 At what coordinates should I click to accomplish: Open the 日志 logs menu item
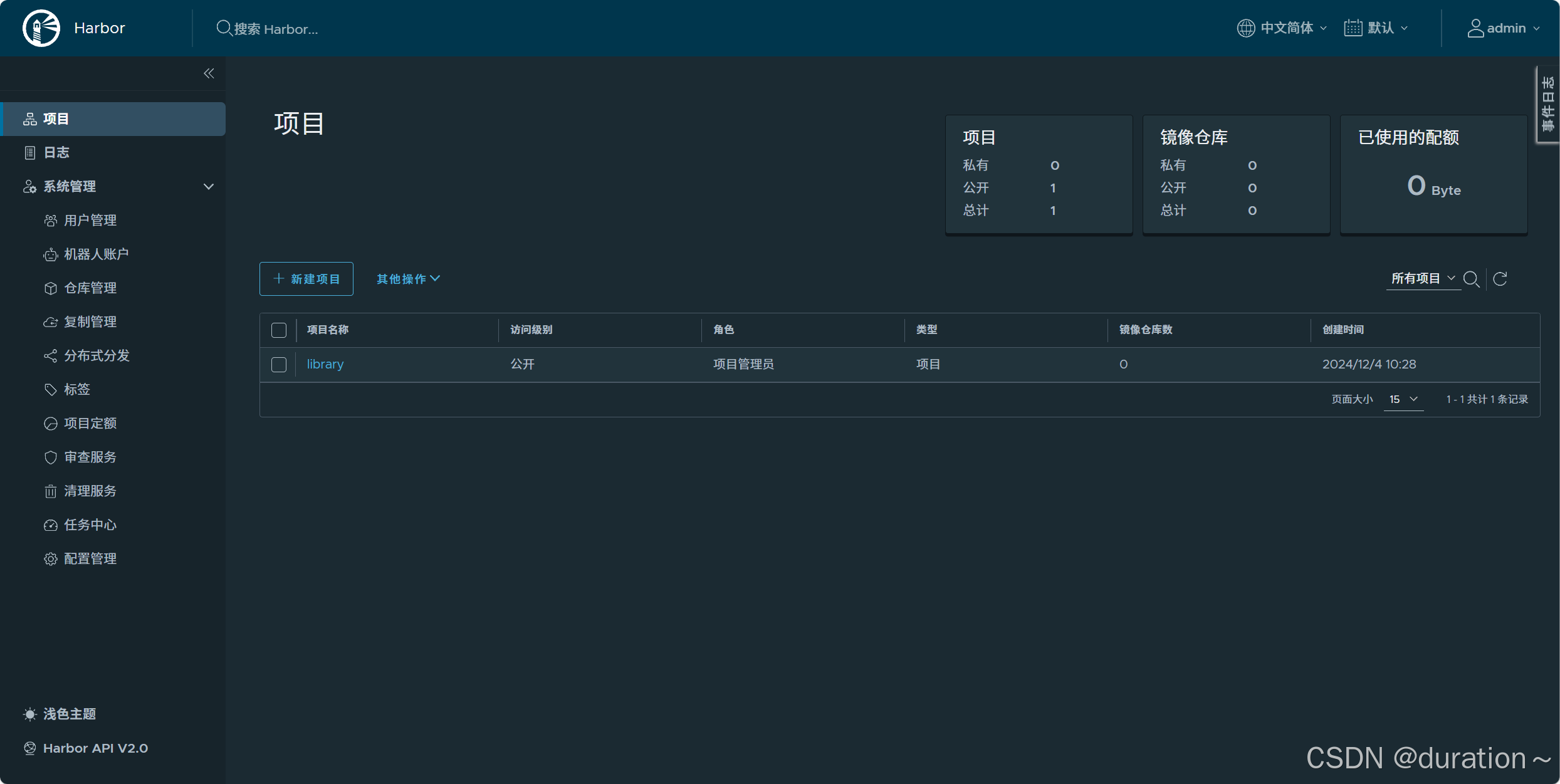56,153
